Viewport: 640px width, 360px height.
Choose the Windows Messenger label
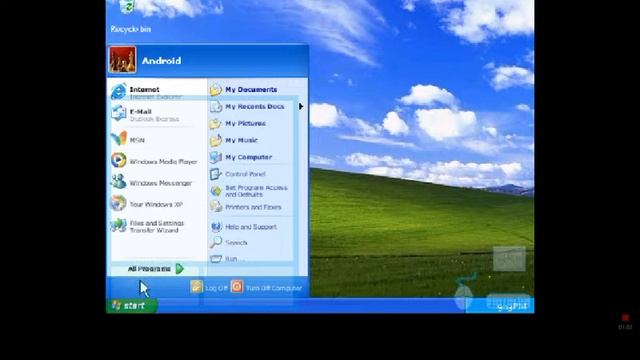pyautogui.click(x=160, y=183)
